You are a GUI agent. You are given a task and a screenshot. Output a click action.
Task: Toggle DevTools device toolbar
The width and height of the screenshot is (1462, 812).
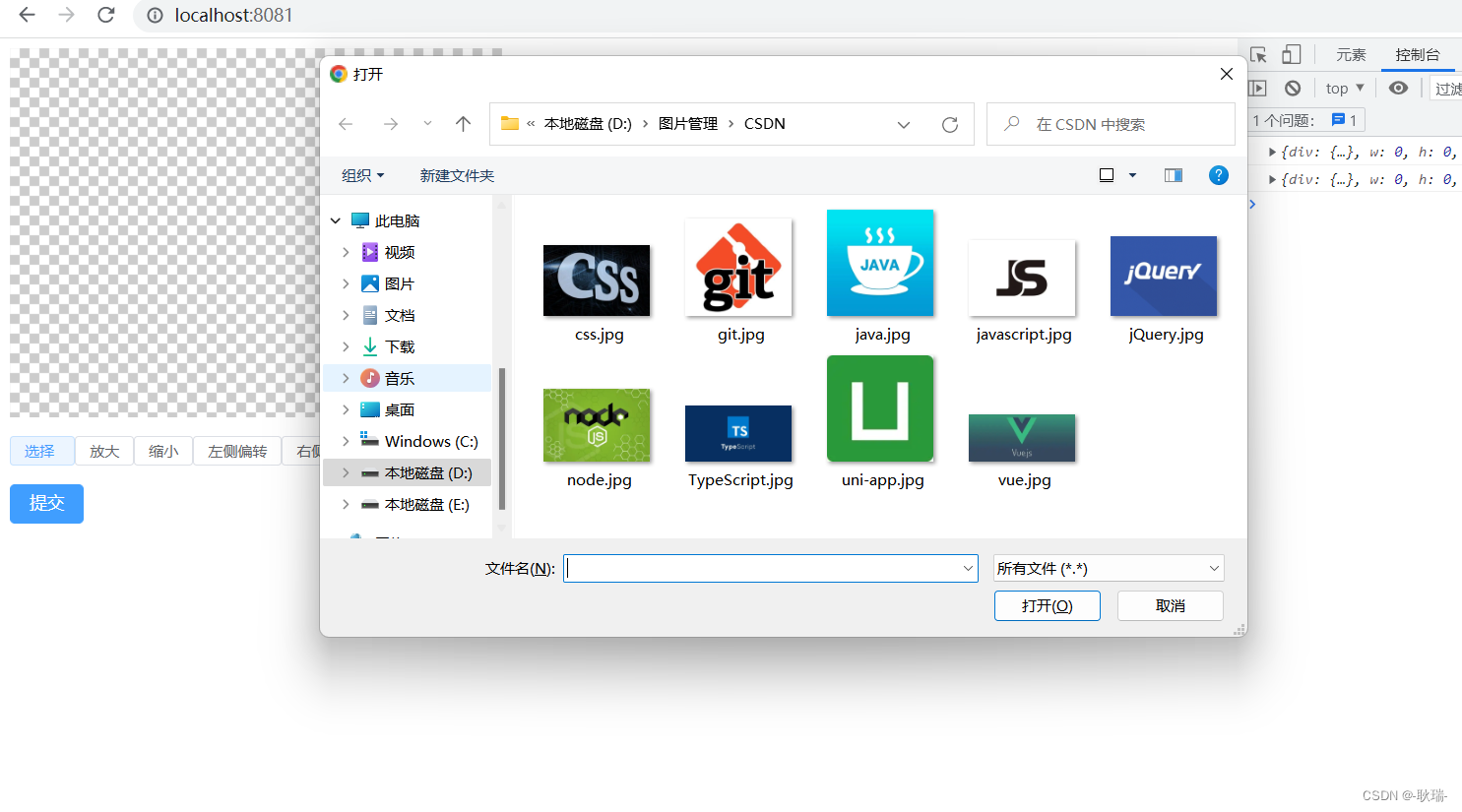[x=1292, y=55]
